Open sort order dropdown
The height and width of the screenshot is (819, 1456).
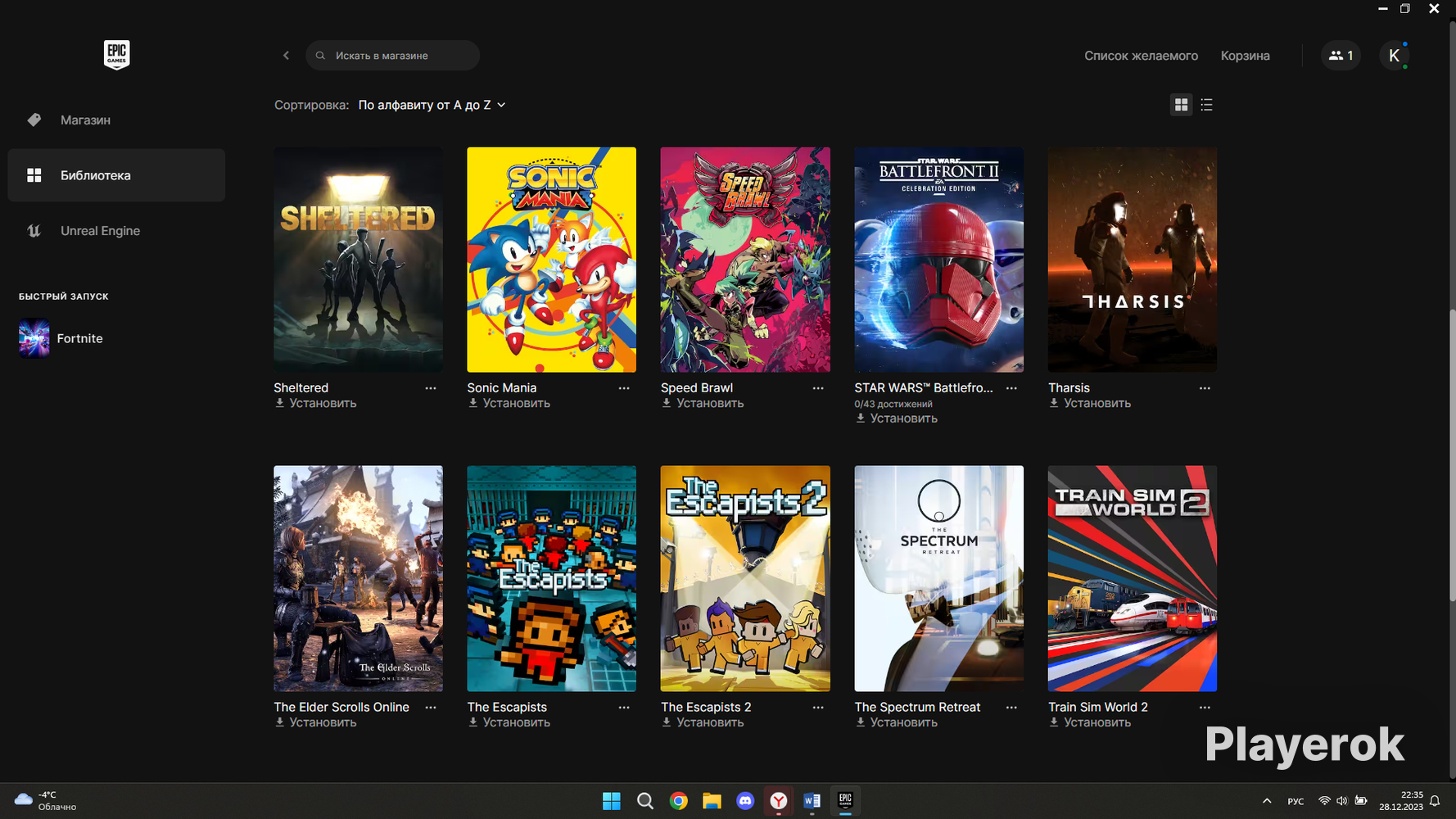tap(432, 105)
